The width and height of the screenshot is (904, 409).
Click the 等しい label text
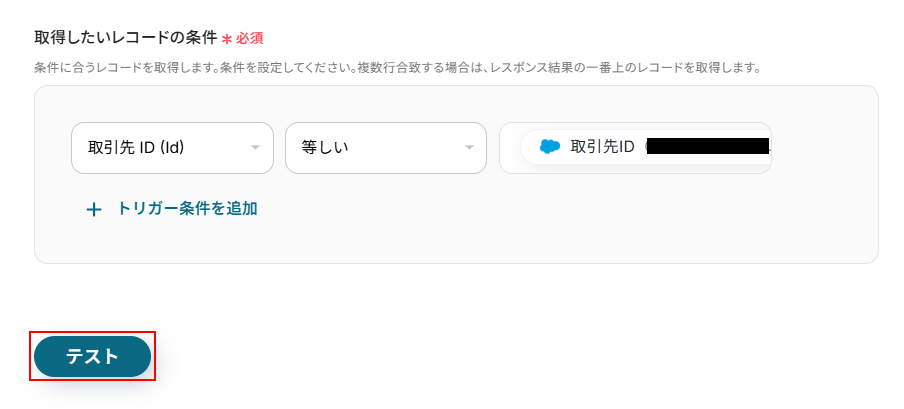pos(325,148)
